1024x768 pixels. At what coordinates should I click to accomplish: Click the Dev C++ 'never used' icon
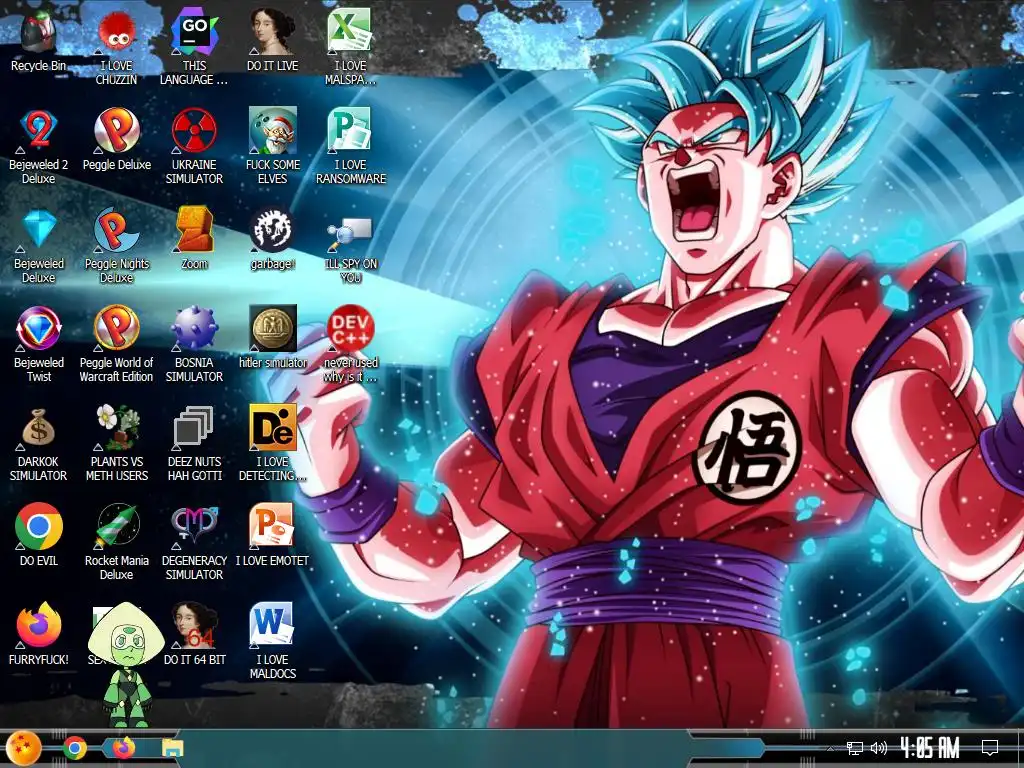350,328
